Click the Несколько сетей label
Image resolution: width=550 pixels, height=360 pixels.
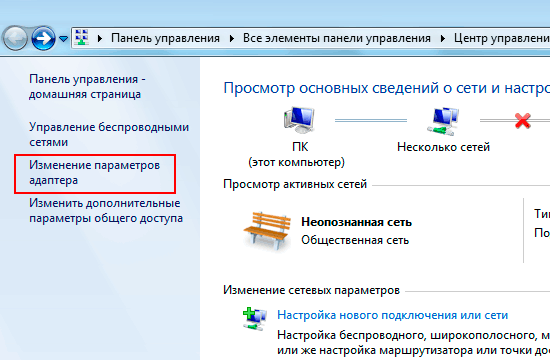pyautogui.click(x=443, y=147)
